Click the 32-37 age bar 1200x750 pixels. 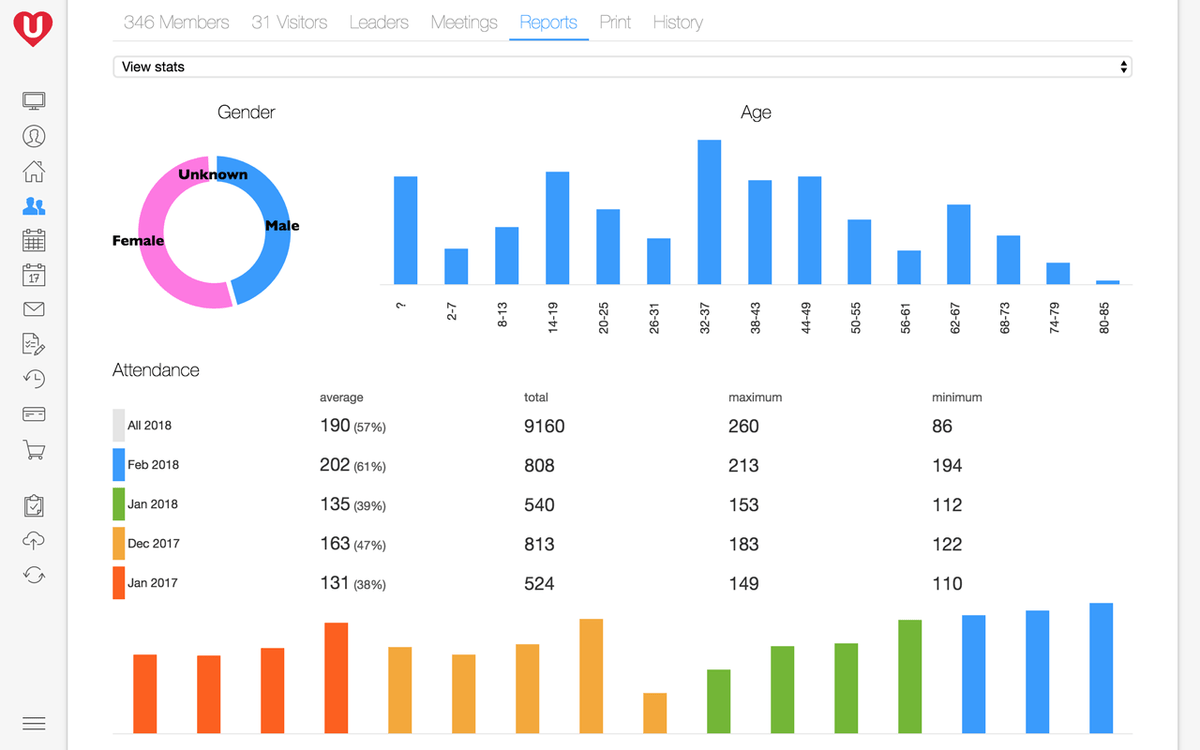tap(709, 212)
